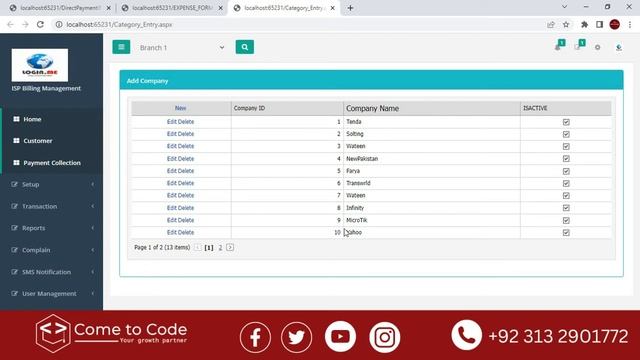This screenshot has width=640, height=360.
Task: Click the Home grid icon
Action: coord(16,119)
